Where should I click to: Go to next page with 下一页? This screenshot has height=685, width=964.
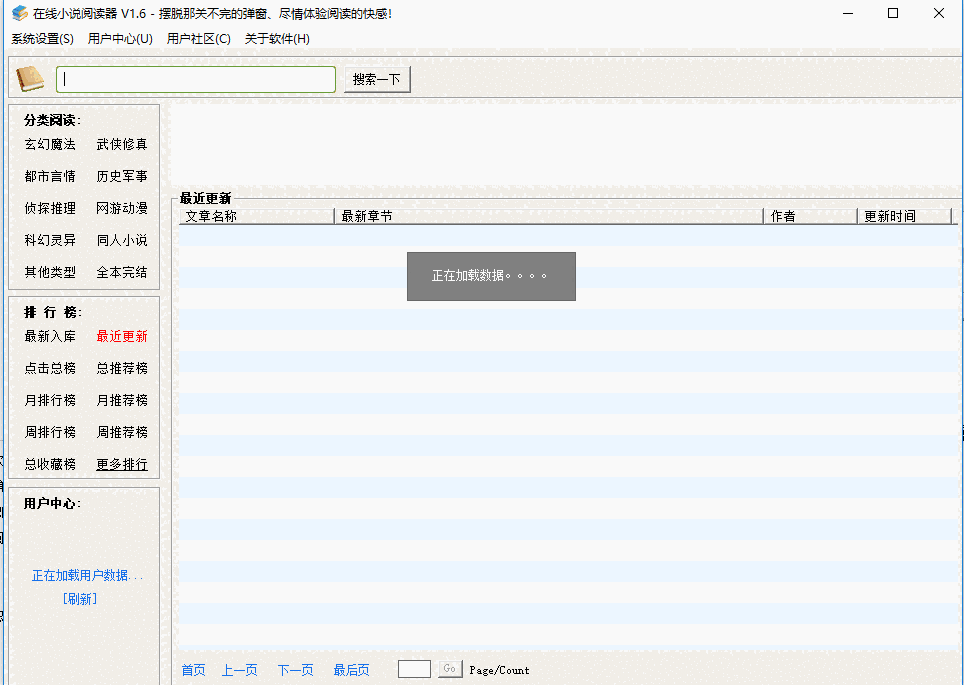[x=295, y=670]
